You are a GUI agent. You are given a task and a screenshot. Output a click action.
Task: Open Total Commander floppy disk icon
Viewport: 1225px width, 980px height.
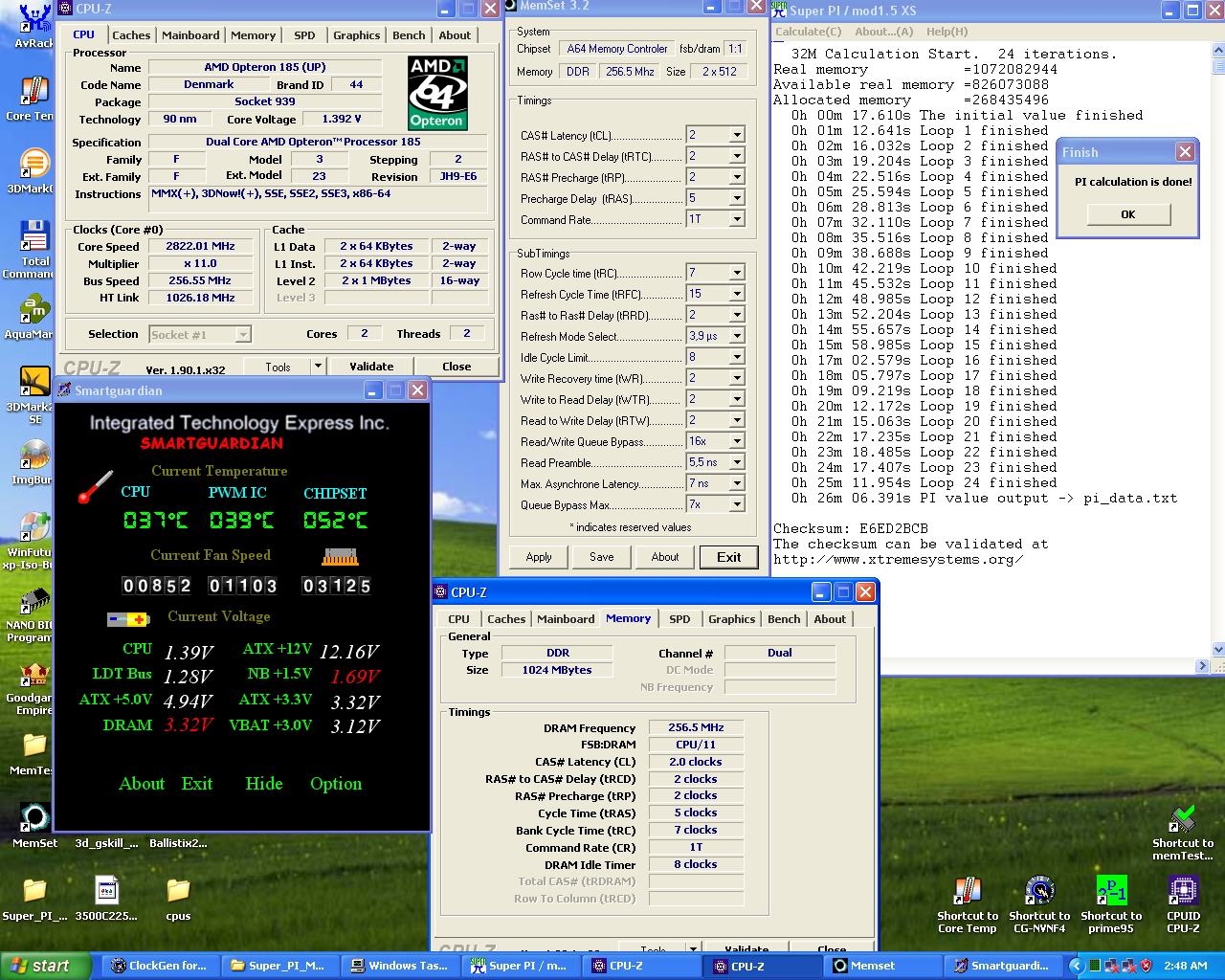(34, 236)
